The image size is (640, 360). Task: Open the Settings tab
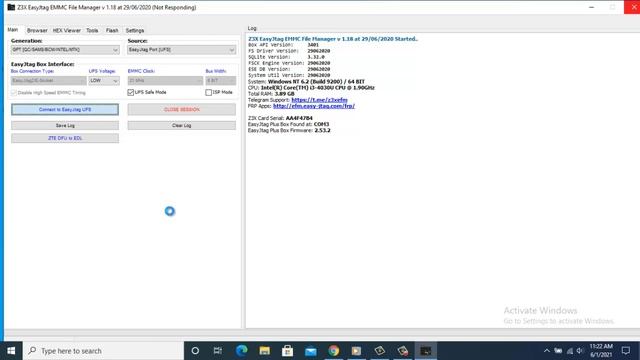click(x=135, y=30)
